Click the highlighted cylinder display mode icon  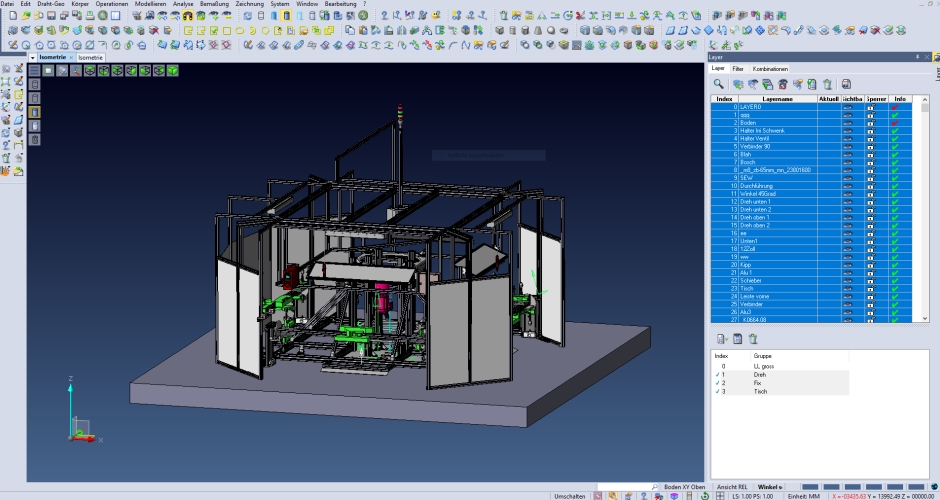click(x=286, y=16)
